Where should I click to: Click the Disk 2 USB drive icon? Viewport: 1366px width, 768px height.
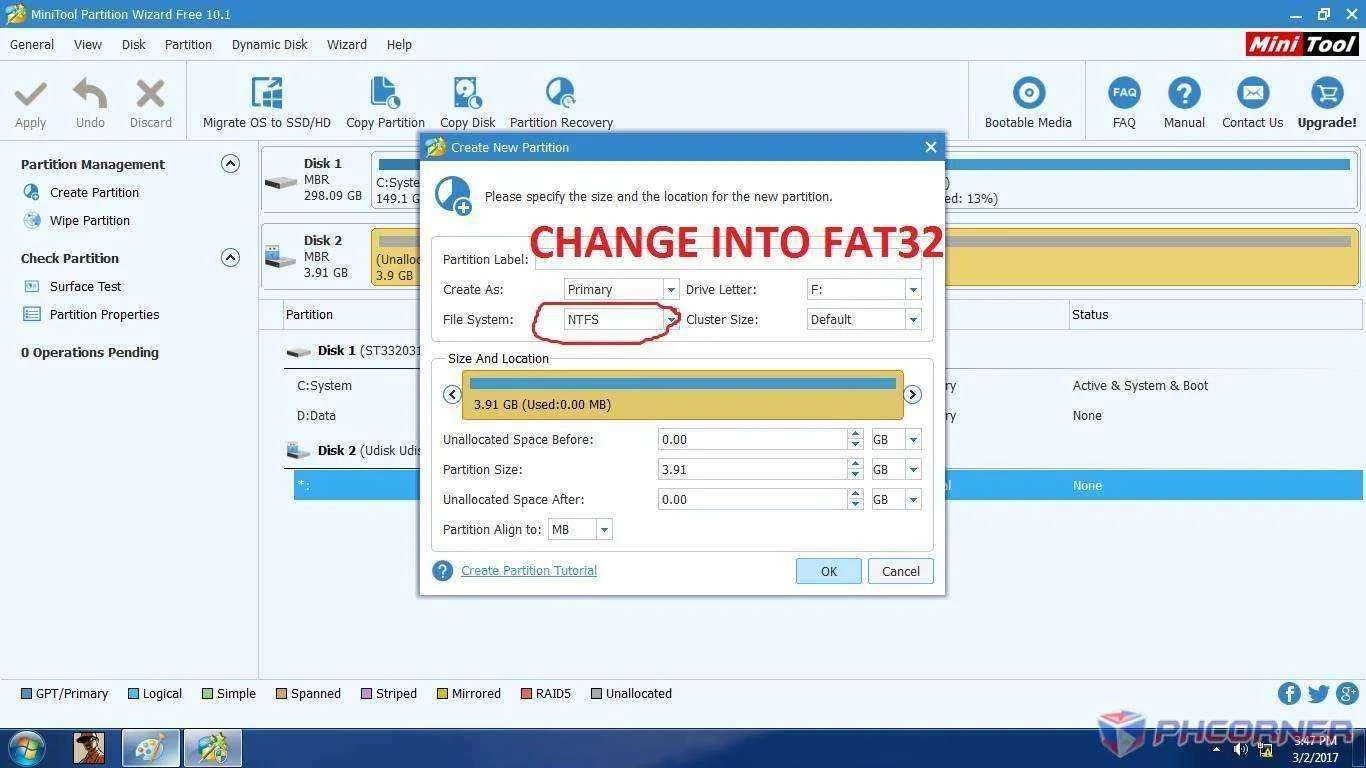281,255
